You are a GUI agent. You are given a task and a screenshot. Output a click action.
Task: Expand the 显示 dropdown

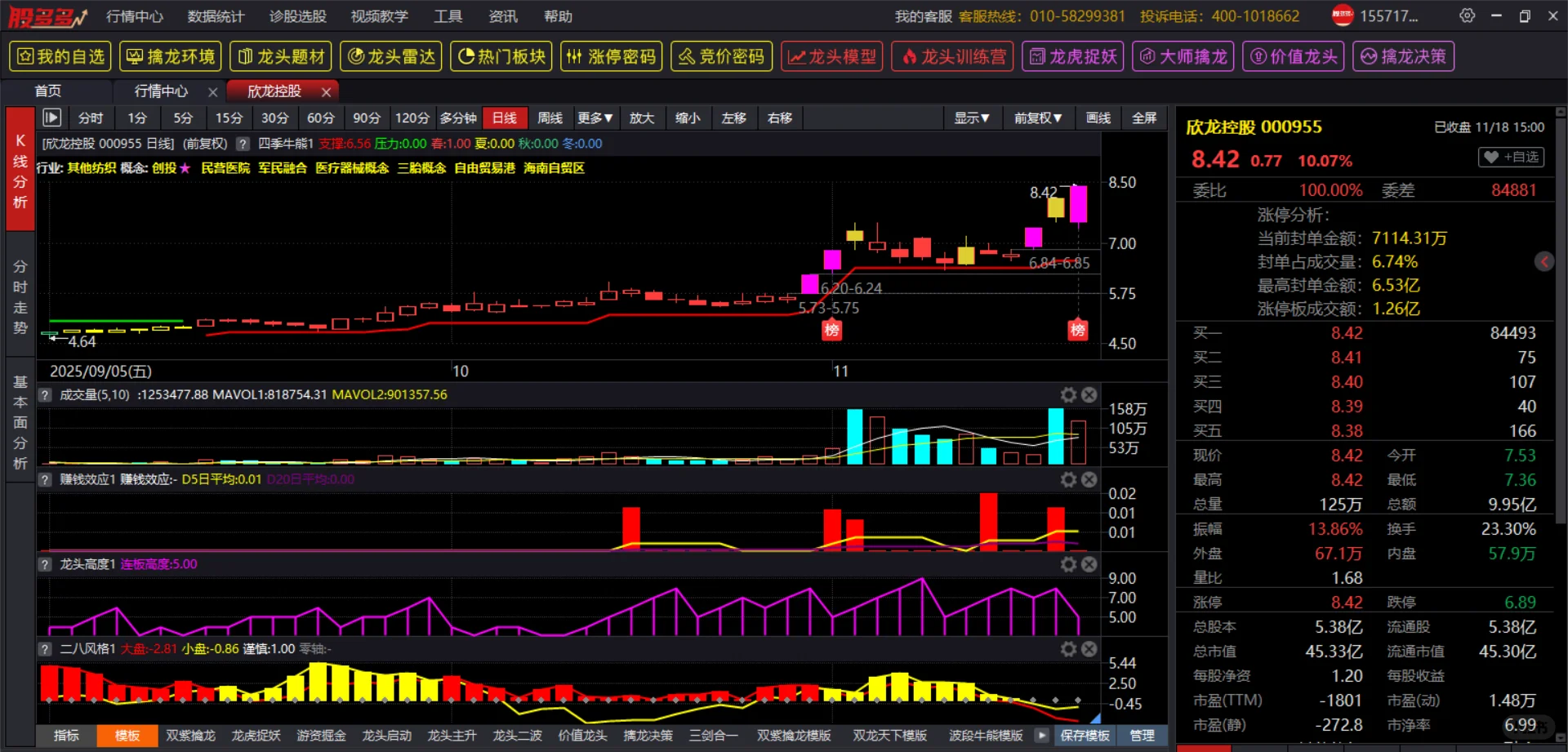(972, 118)
